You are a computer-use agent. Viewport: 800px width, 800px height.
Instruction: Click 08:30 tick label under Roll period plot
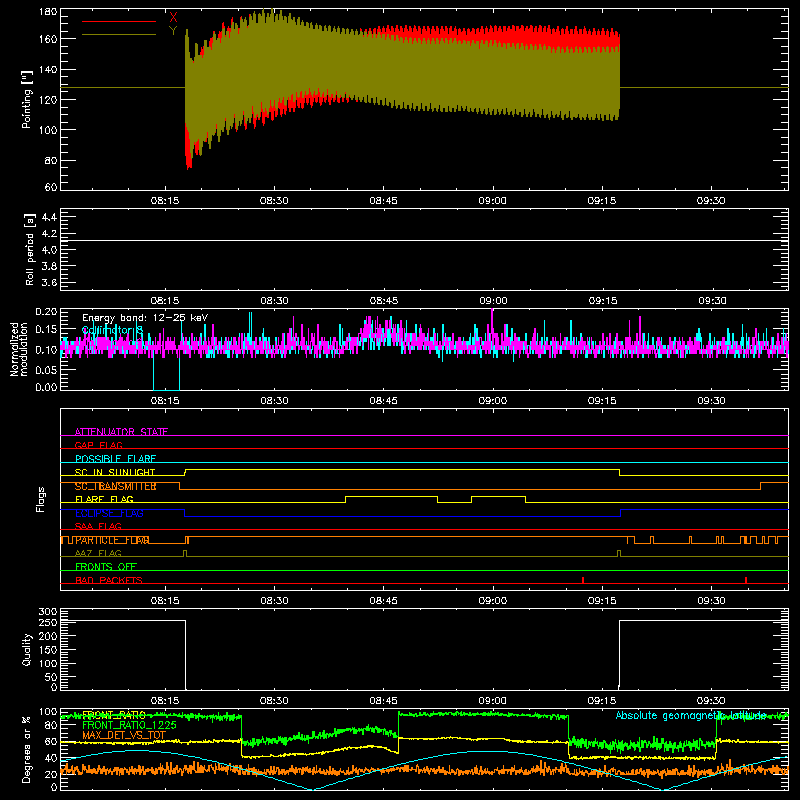pyautogui.click(x=274, y=301)
